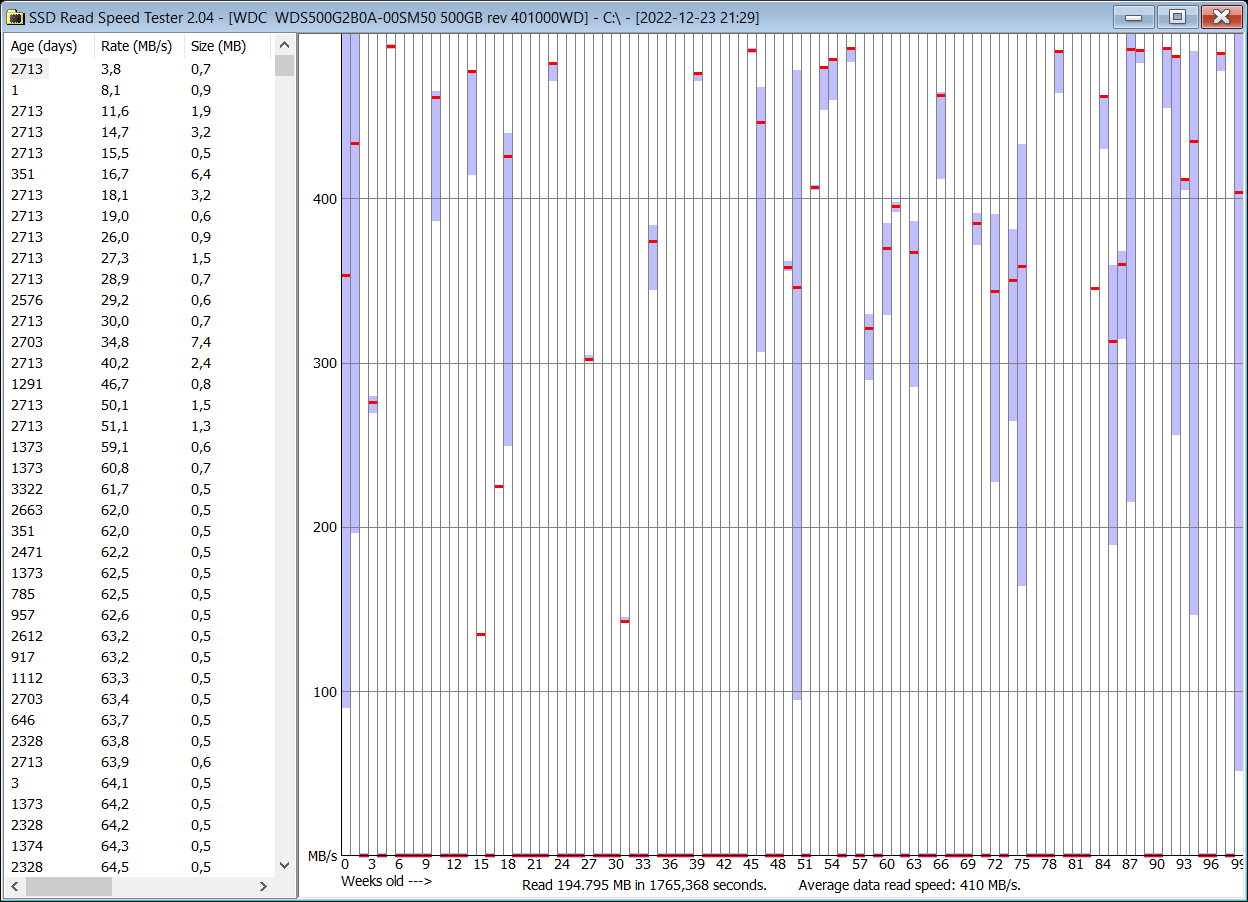Image resolution: width=1248 pixels, height=902 pixels.
Task: Click the file list's vertical scrollbar down arrow
Action: 284,866
